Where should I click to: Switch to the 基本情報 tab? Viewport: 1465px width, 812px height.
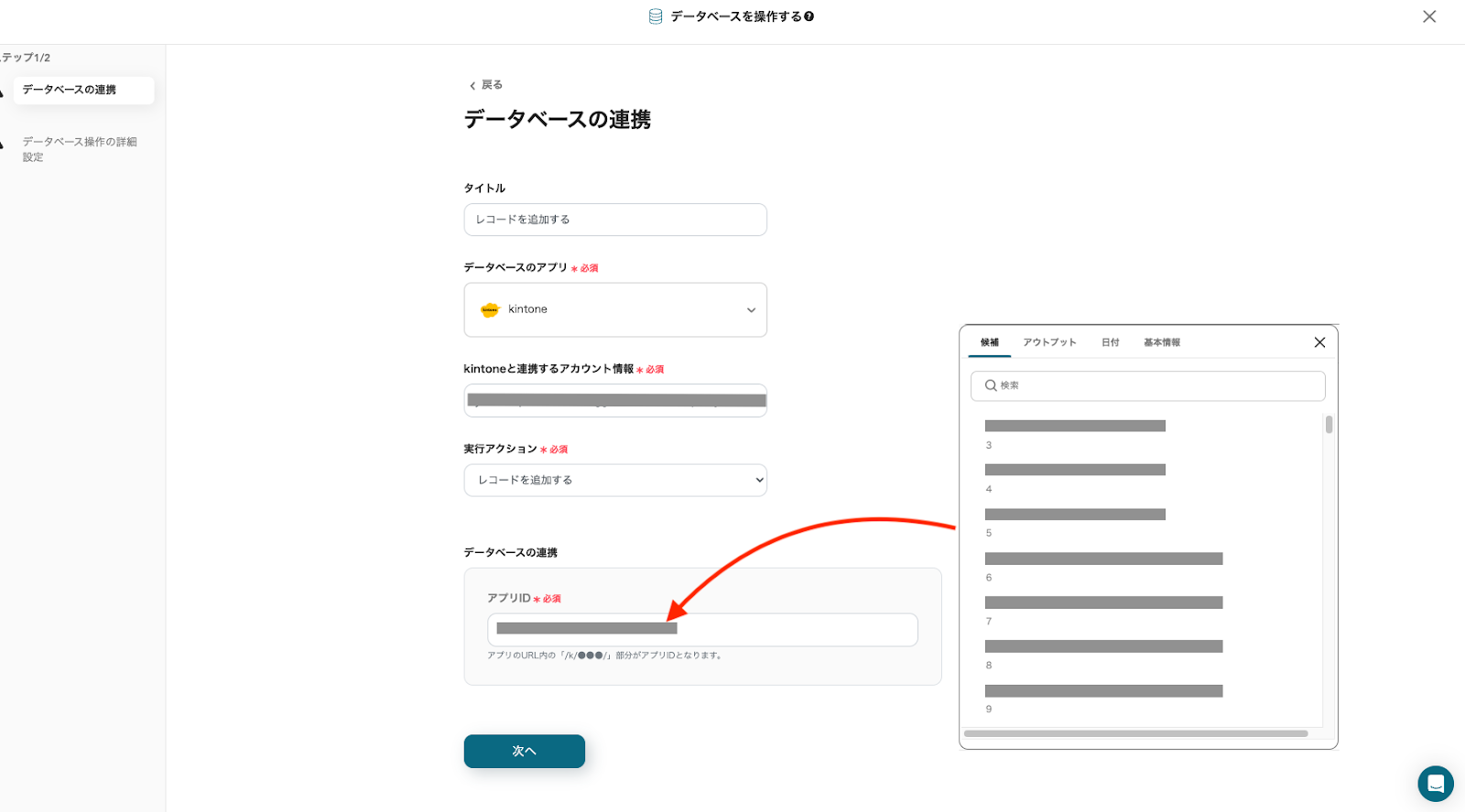point(1162,342)
